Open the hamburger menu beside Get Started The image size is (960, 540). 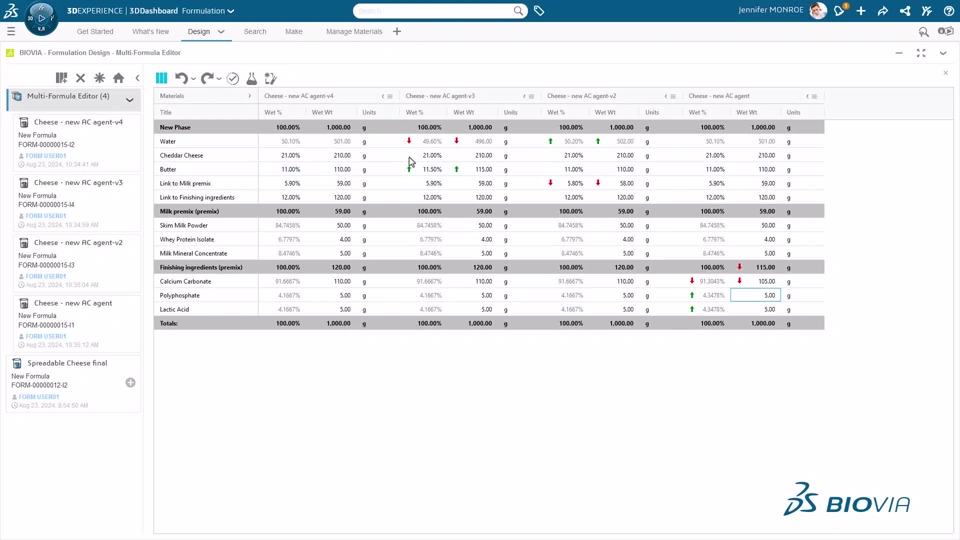(x=11, y=31)
